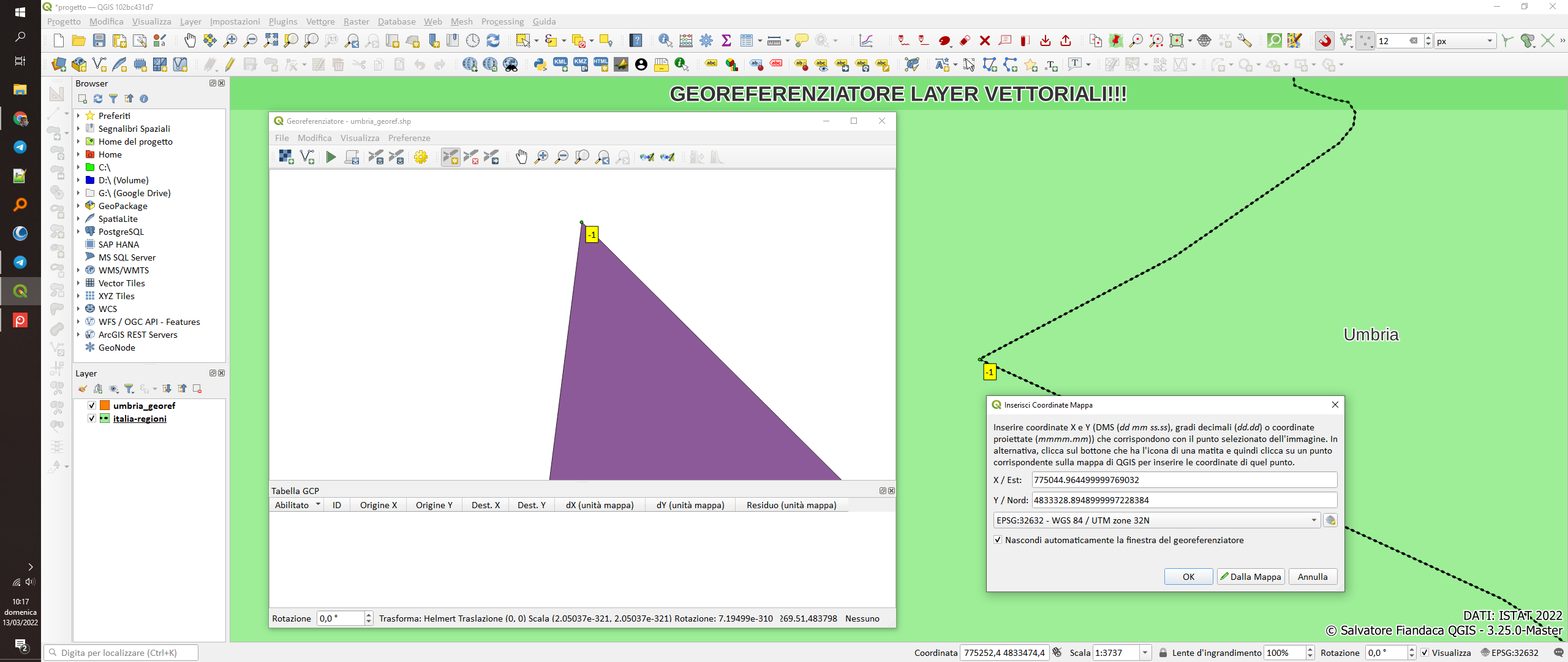Image resolution: width=1568 pixels, height=662 pixels.
Task: Click CRS selector icon in coordinates dialog
Action: 1330,520
